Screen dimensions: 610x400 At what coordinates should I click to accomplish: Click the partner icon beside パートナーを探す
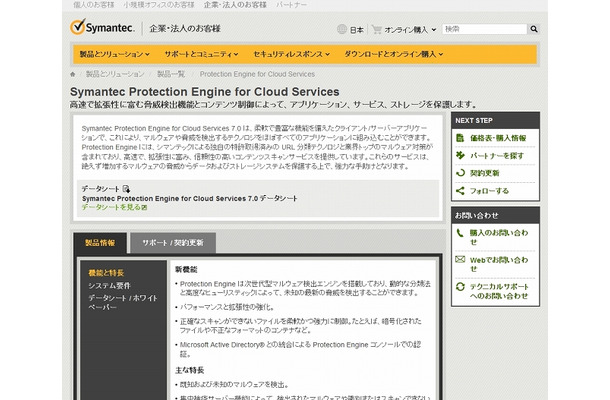pos(460,155)
